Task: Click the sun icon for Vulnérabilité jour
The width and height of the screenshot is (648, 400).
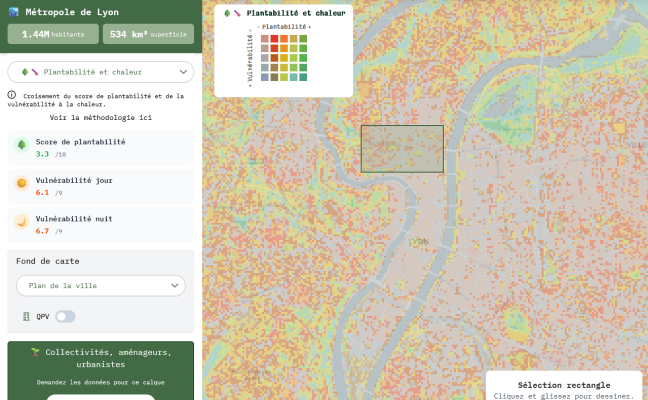Action: click(21, 184)
